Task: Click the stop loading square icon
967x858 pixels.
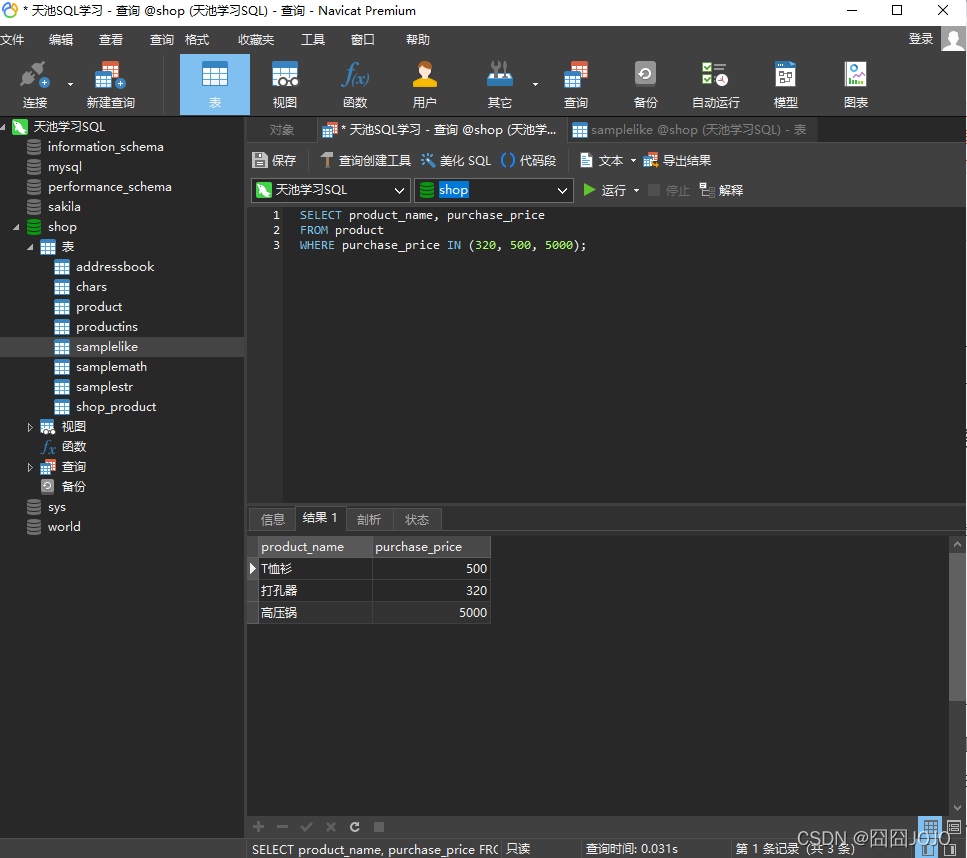Action: pyautogui.click(x=379, y=827)
